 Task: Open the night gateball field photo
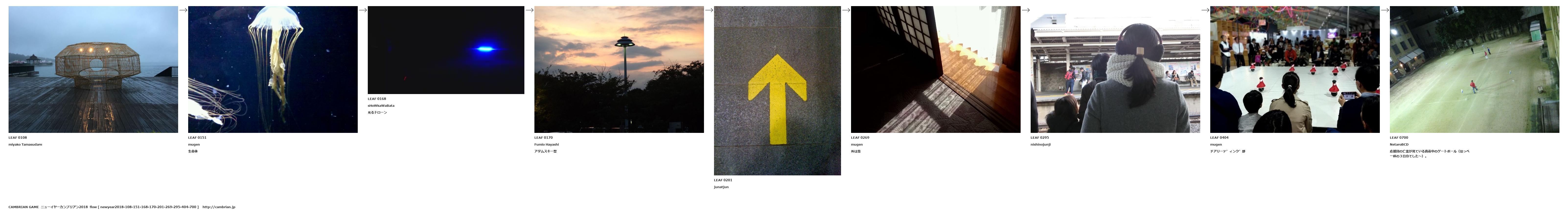1474,69
